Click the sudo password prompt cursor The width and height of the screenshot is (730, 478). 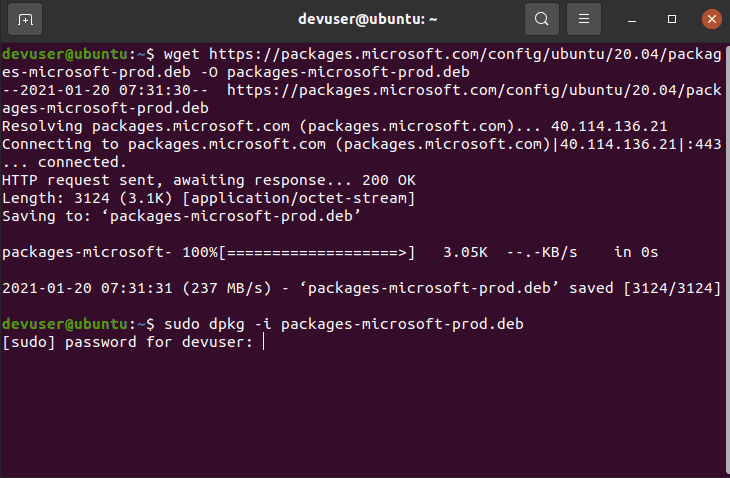(264, 342)
